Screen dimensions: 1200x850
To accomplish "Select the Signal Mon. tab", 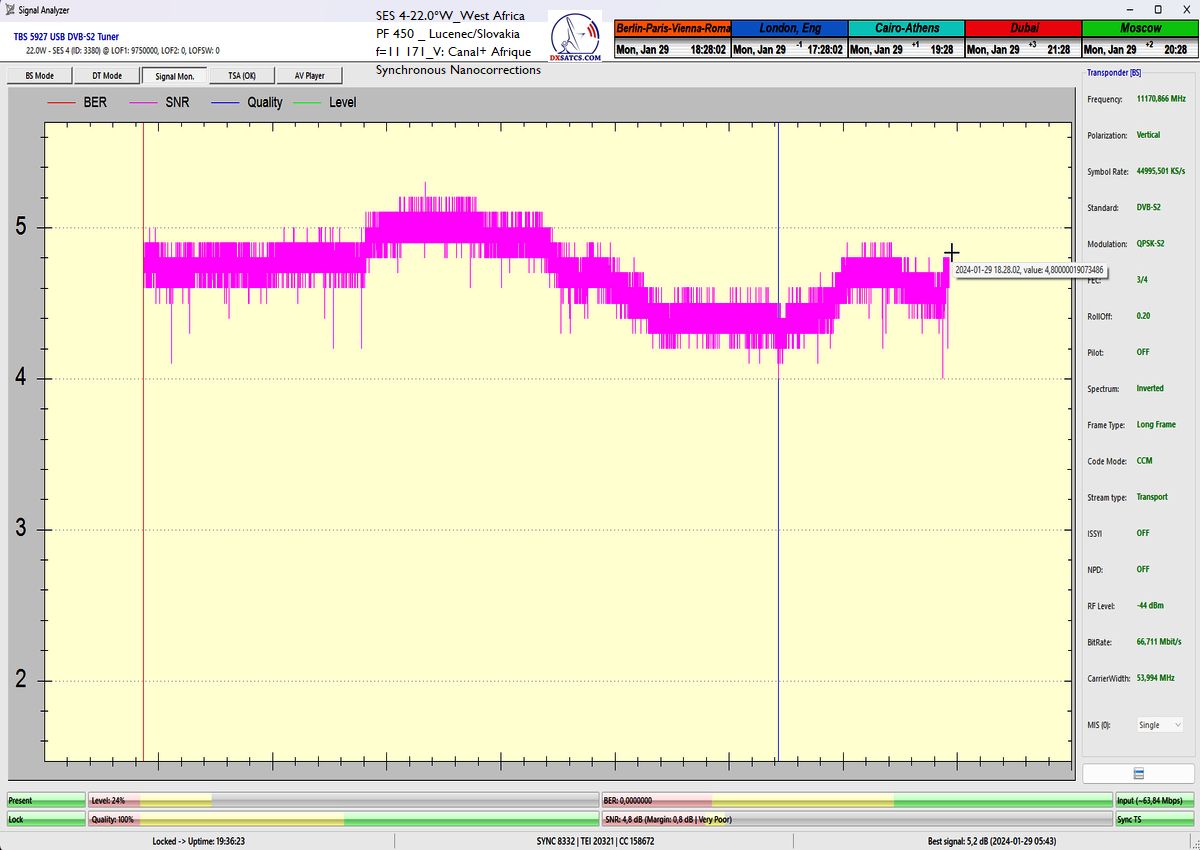I will tap(174, 76).
